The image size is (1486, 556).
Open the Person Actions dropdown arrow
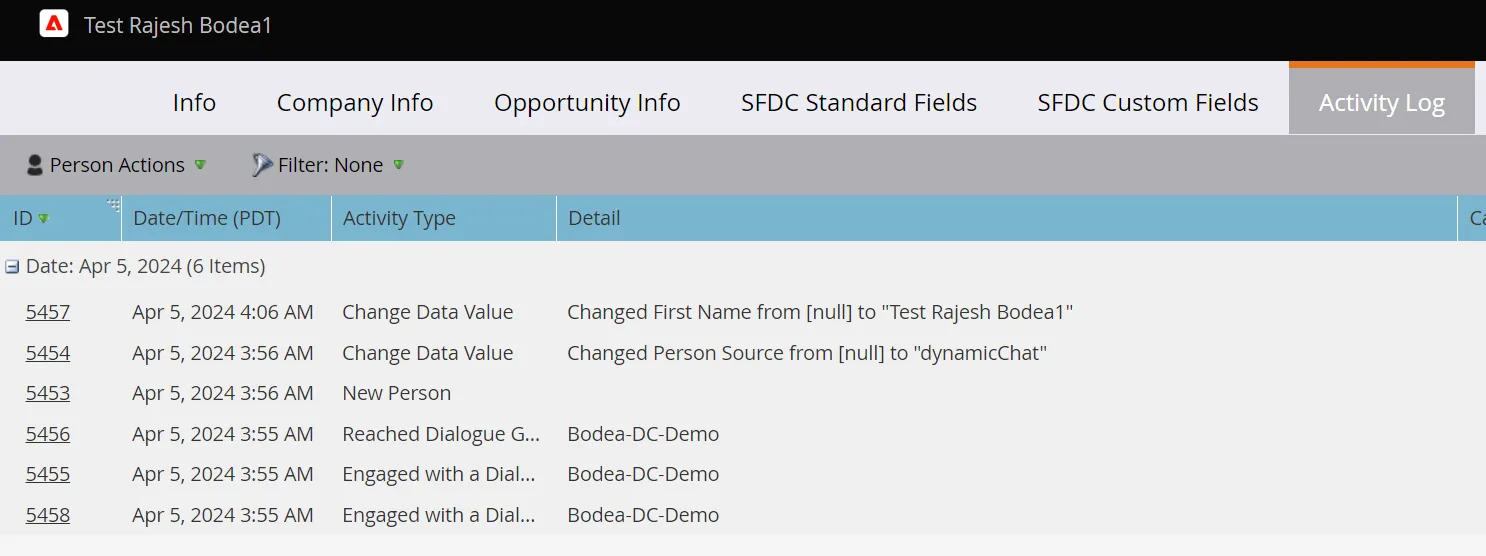tap(200, 164)
